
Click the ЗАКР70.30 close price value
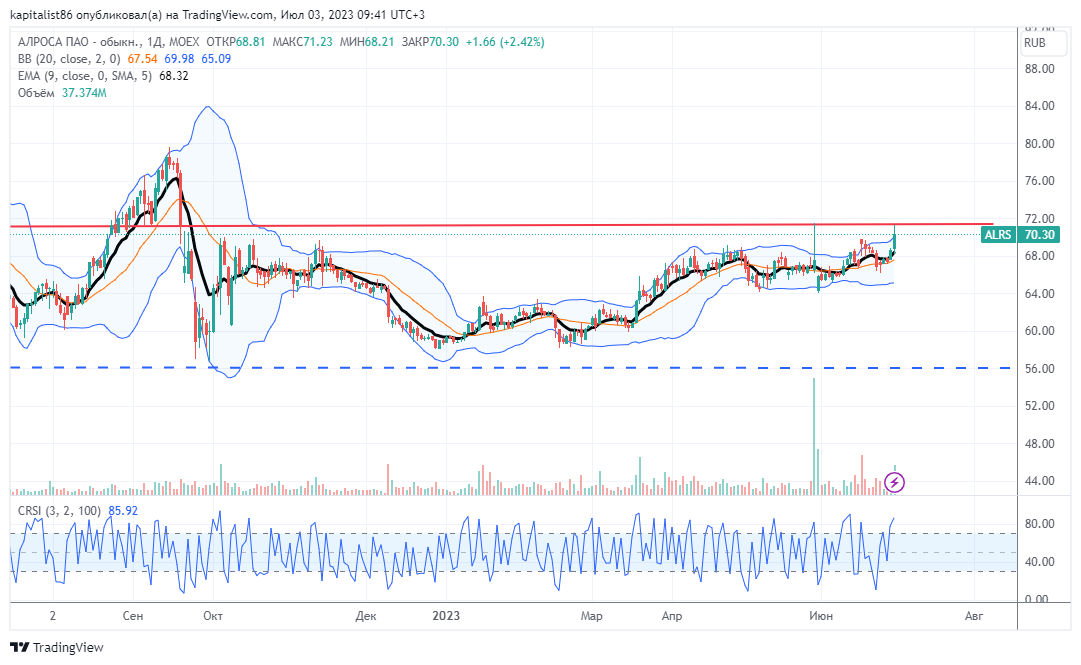(430, 42)
